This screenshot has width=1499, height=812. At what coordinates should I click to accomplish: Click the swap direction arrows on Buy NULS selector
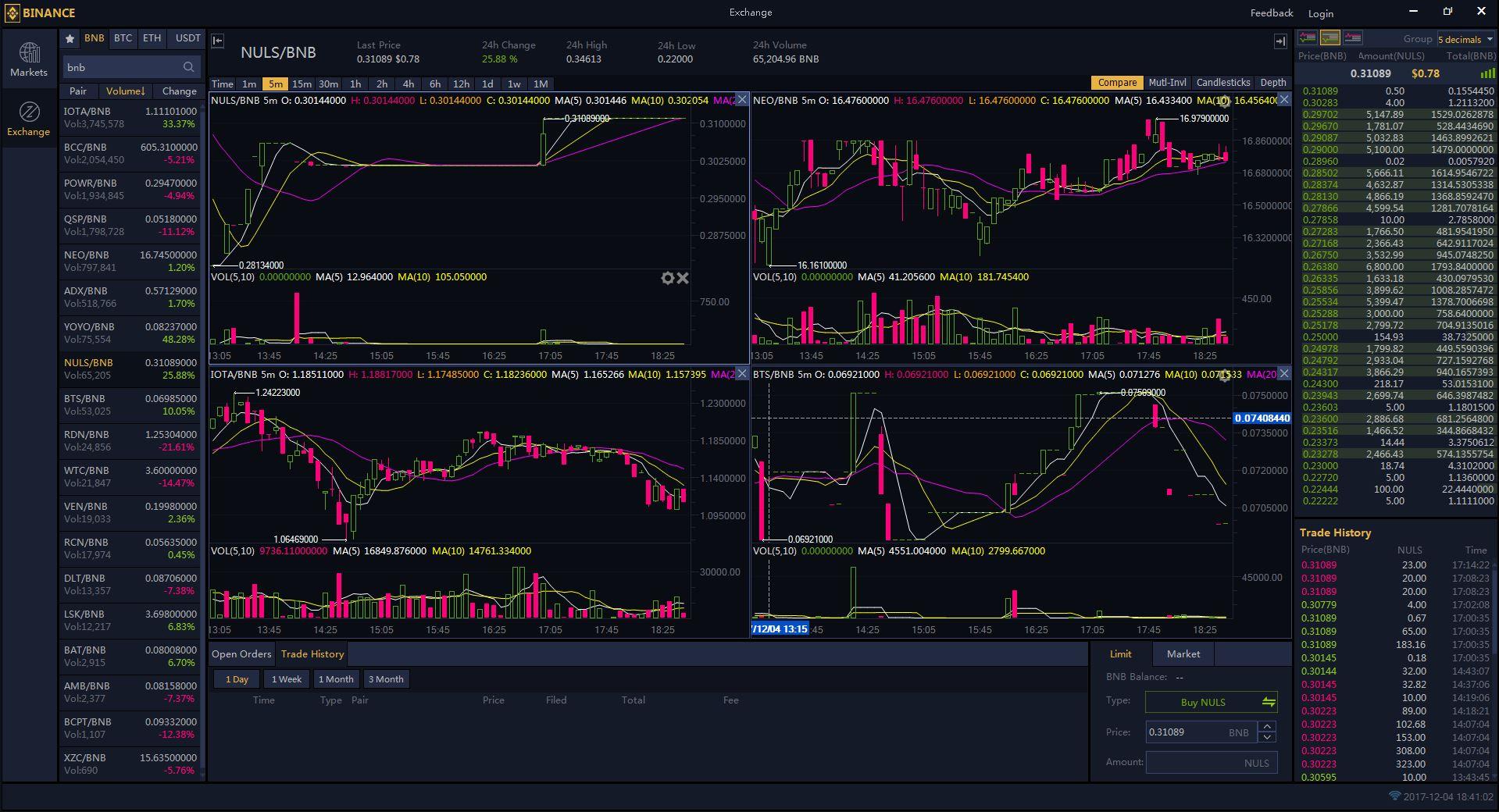tap(1269, 702)
